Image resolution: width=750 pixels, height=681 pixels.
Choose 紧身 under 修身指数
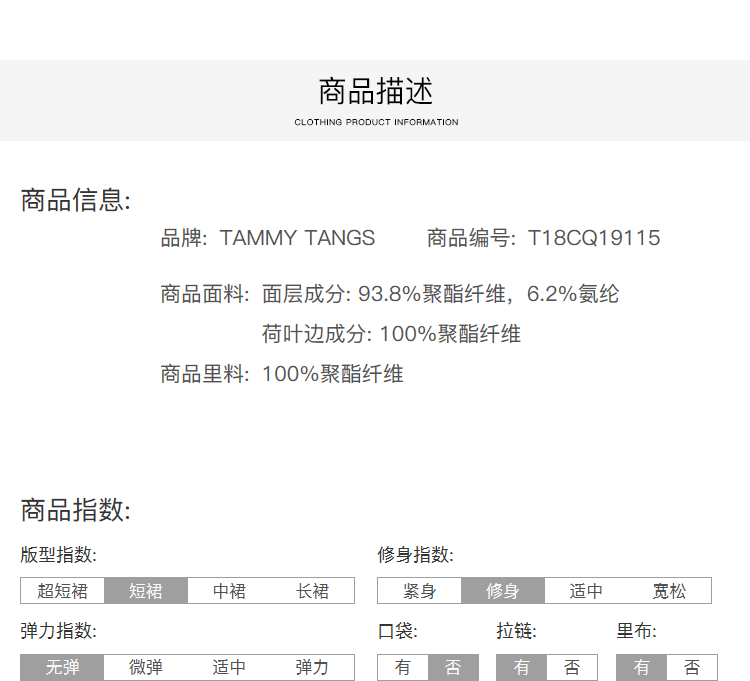pos(419,591)
